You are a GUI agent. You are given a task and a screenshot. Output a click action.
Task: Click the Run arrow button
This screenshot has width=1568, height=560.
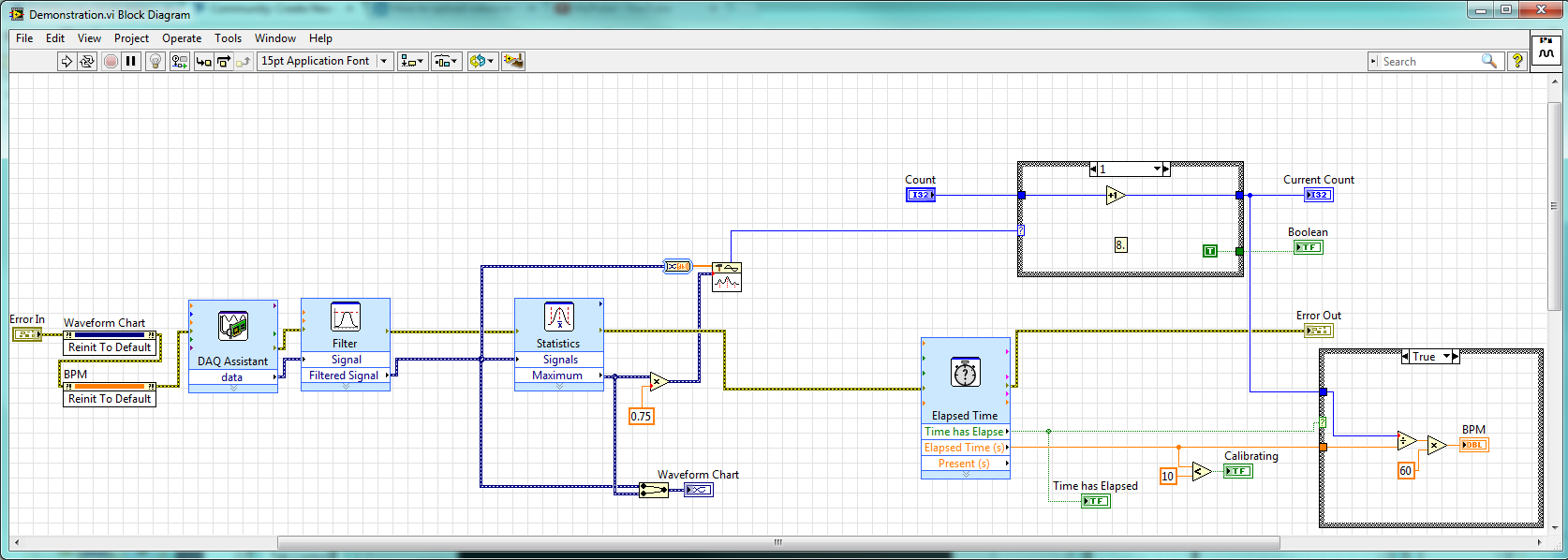click(x=67, y=61)
